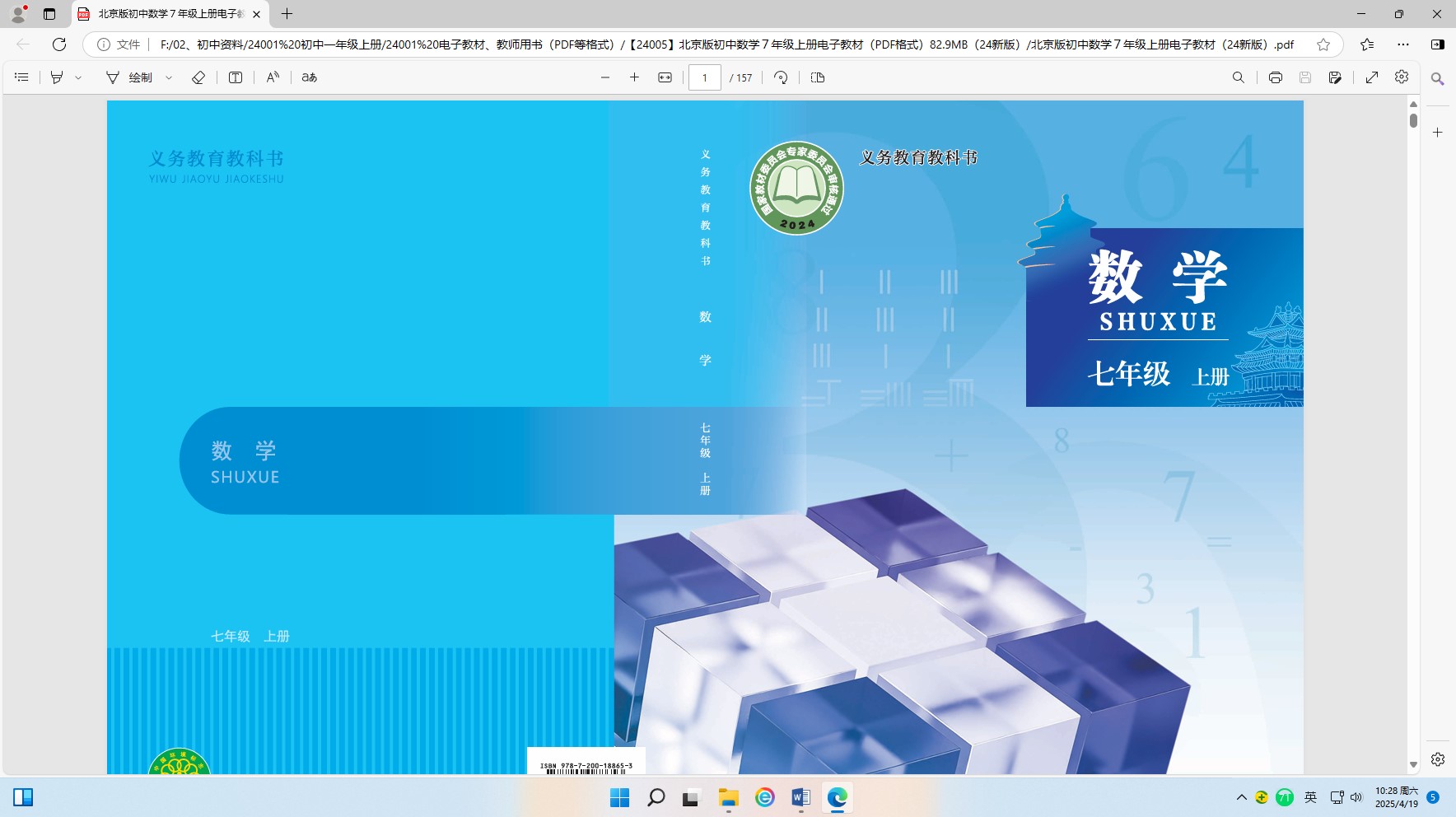Select the highlight tool
This screenshot has height=817, width=1456.
coord(57,77)
